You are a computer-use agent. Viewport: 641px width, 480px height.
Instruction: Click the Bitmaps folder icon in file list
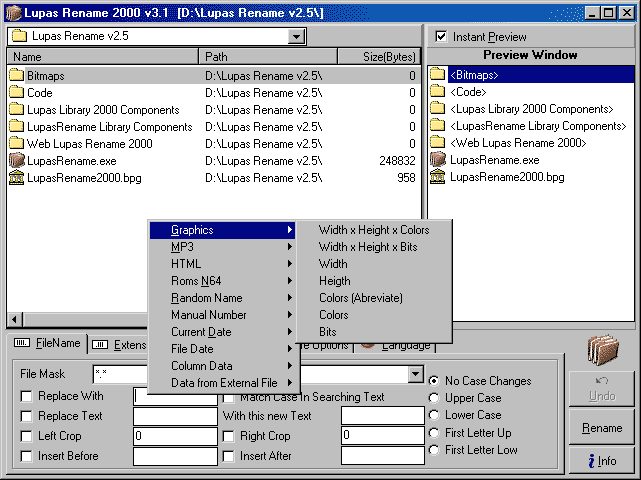tap(17, 75)
